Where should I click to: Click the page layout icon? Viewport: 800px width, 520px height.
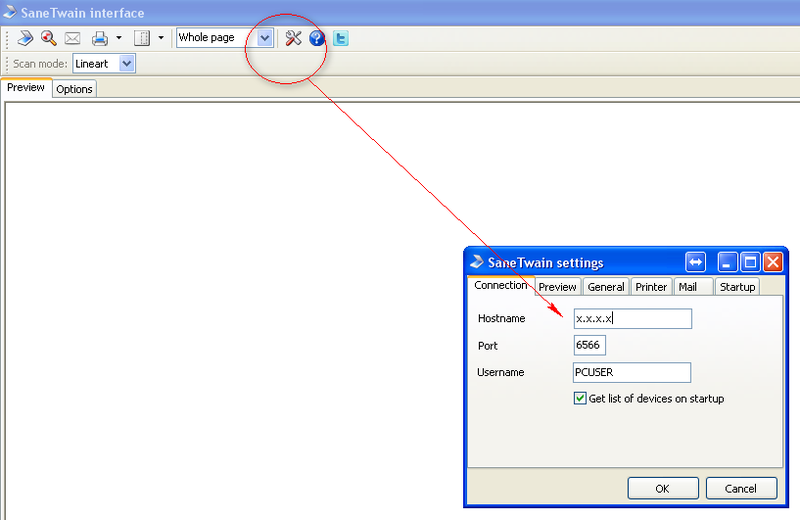(141, 38)
